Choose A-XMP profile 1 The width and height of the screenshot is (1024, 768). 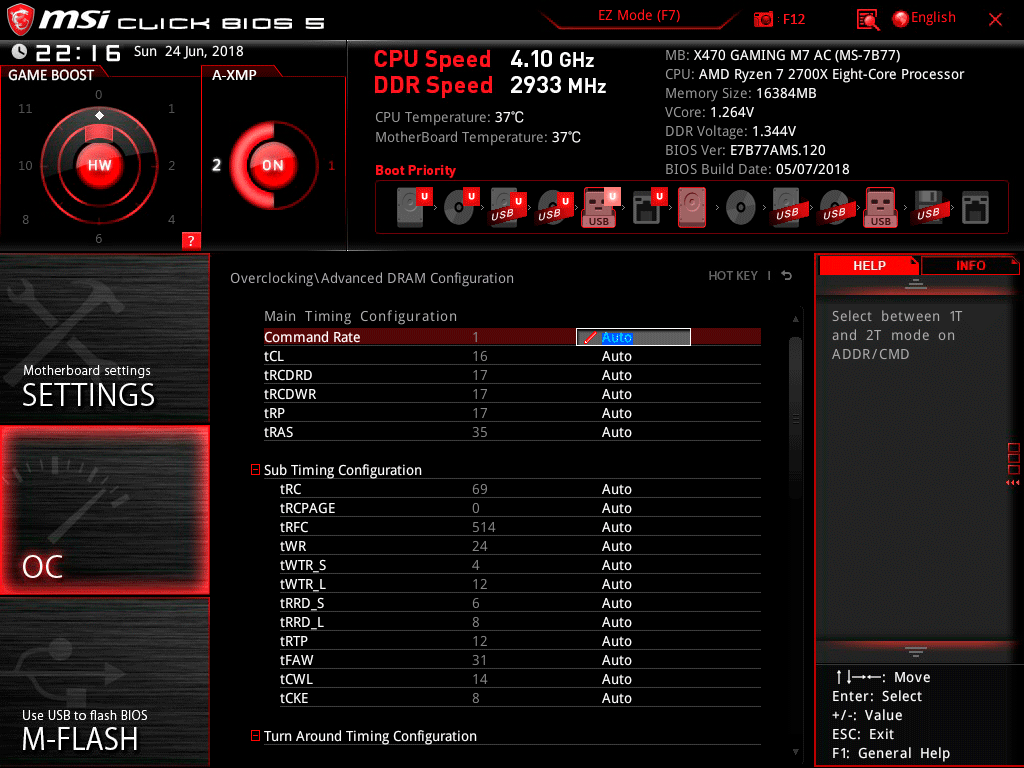(x=332, y=166)
